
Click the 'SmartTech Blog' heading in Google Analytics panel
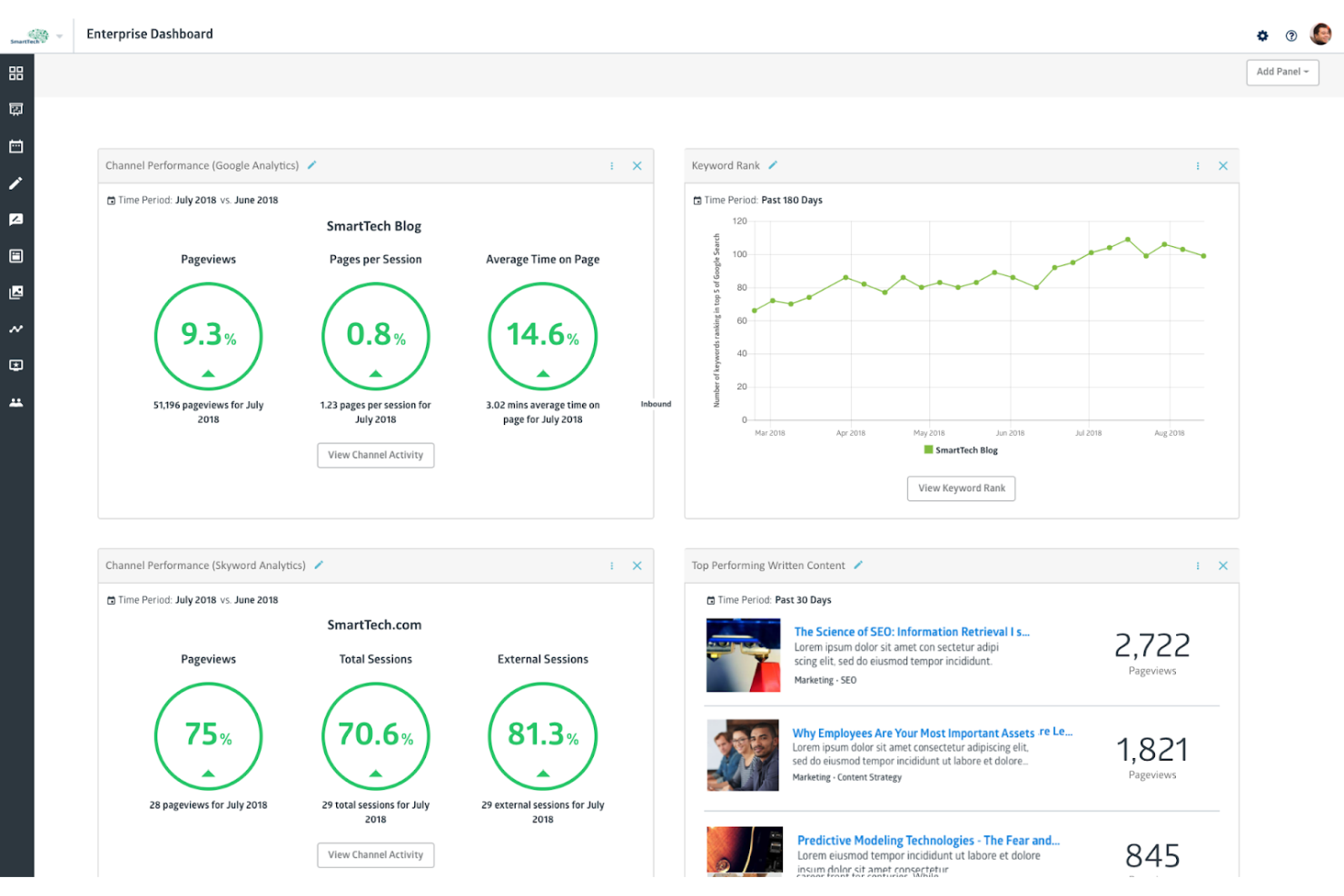374,226
